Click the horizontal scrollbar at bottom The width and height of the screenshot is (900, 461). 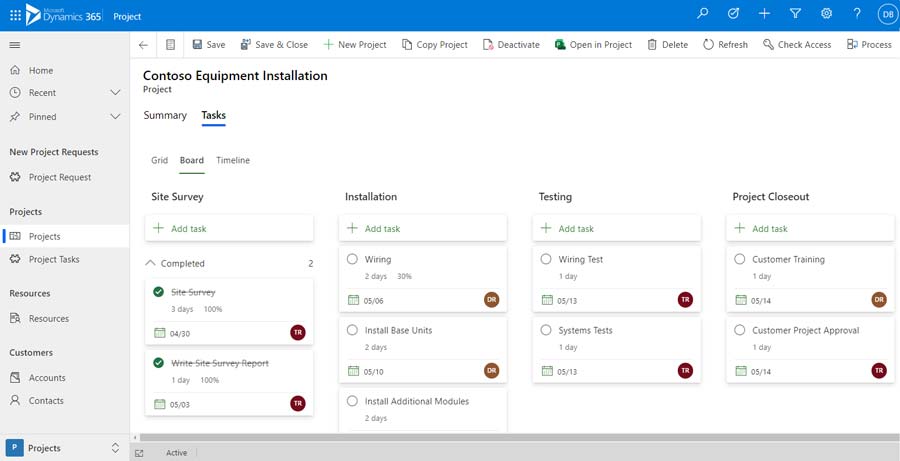pyautogui.click(x=500, y=438)
